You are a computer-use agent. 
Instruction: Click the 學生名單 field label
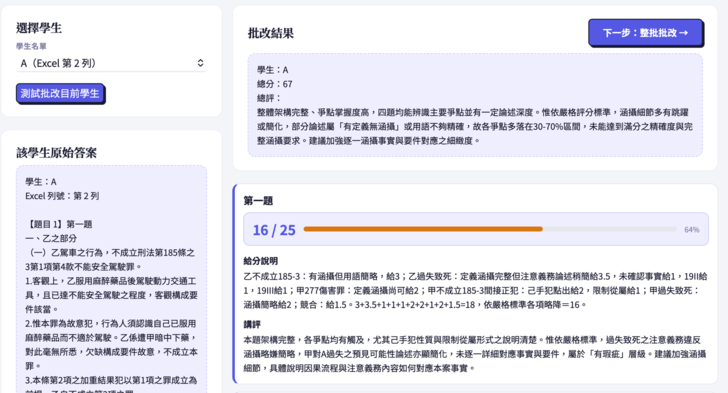[x=31, y=46]
